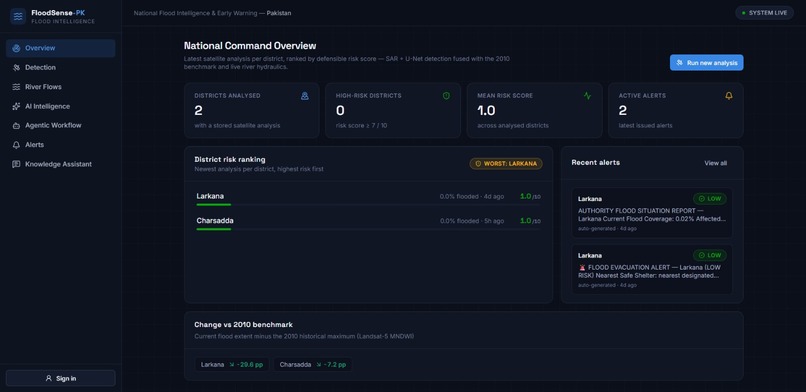Open the Overview page
806x392 pixels.
61,48
